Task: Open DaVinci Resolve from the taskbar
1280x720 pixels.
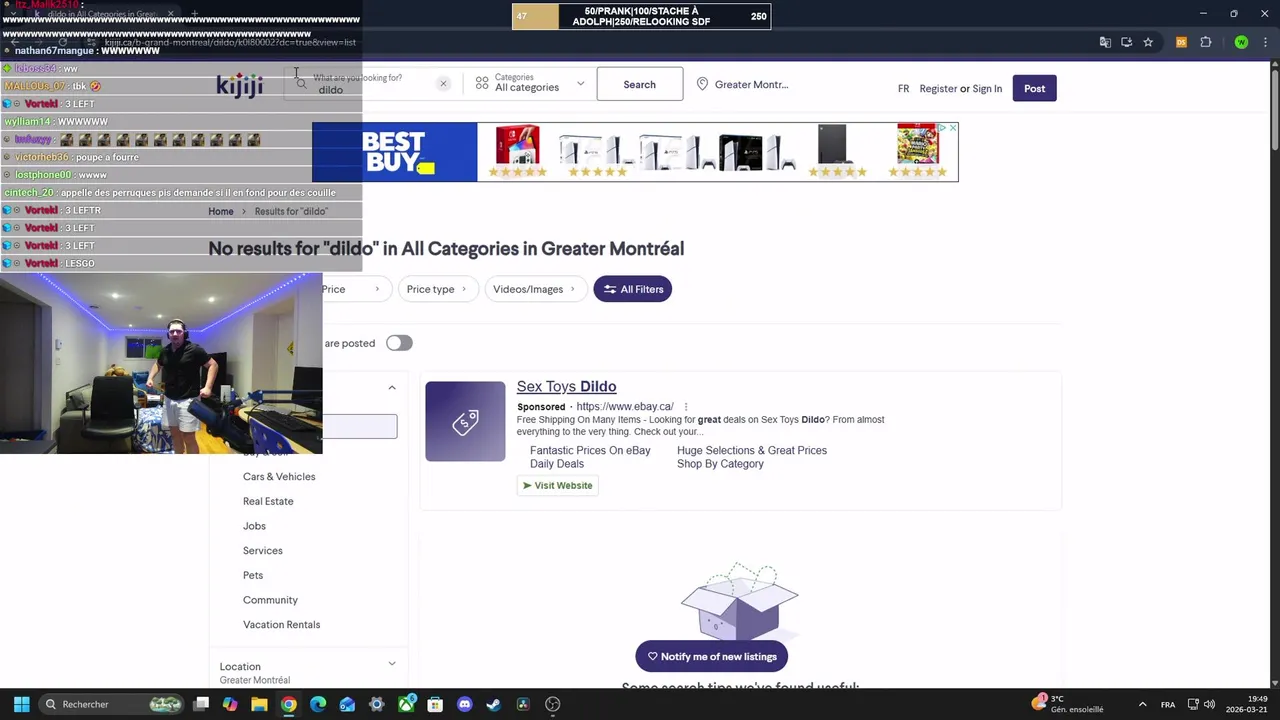Action: tap(523, 704)
